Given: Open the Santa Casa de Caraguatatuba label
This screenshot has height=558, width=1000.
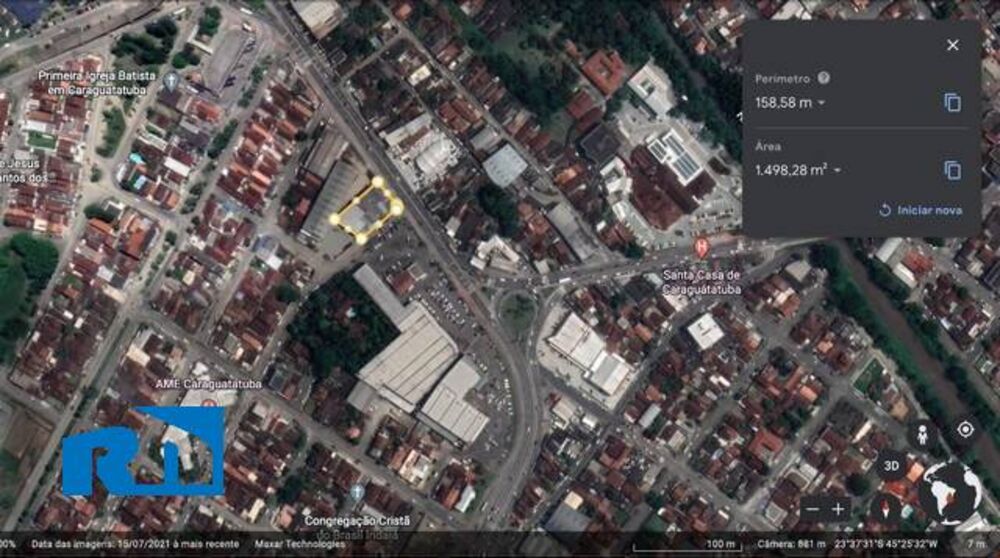Looking at the screenshot, I should coord(702,282).
